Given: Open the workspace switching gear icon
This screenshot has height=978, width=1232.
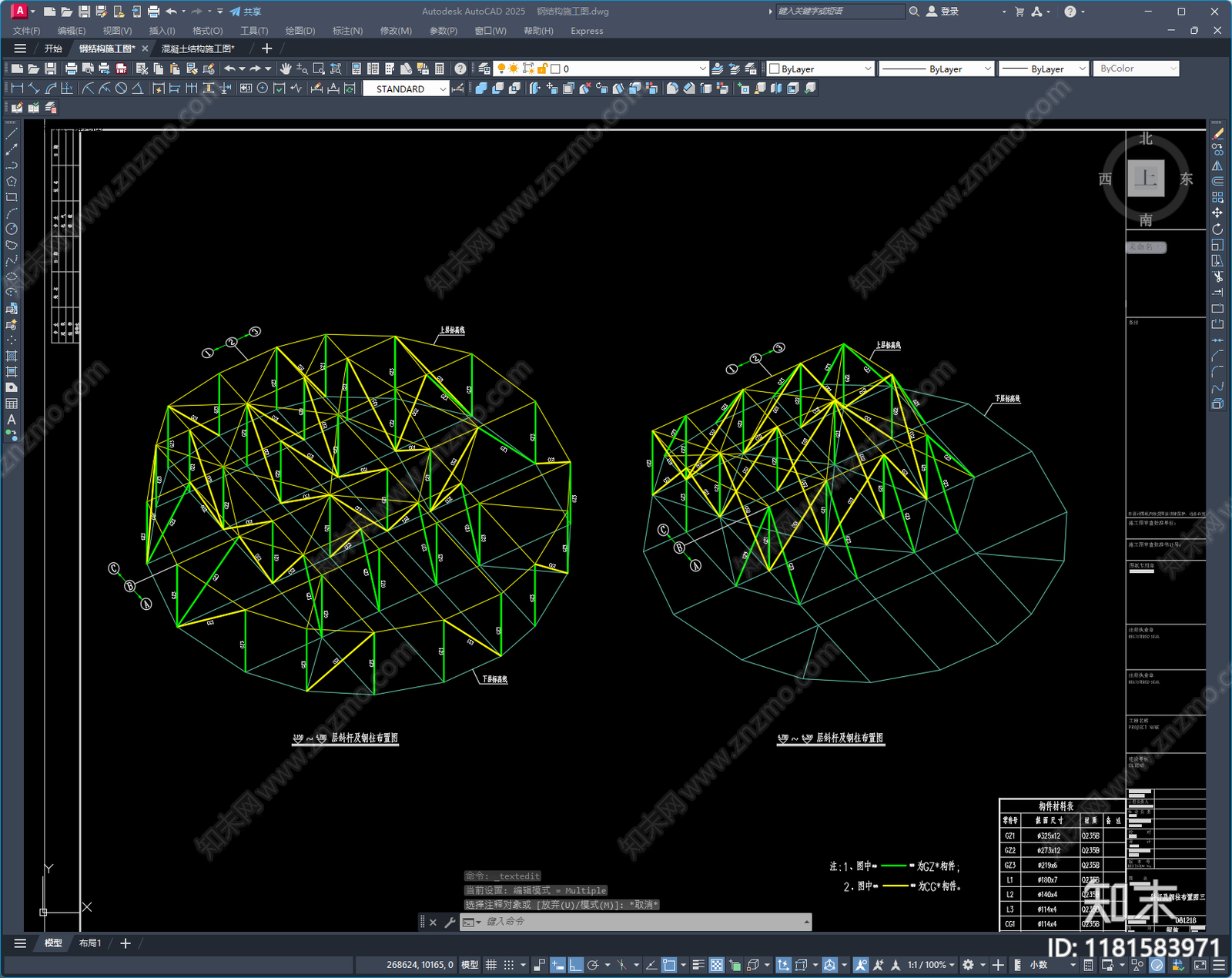Looking at the screenshot, I should 969,965.
